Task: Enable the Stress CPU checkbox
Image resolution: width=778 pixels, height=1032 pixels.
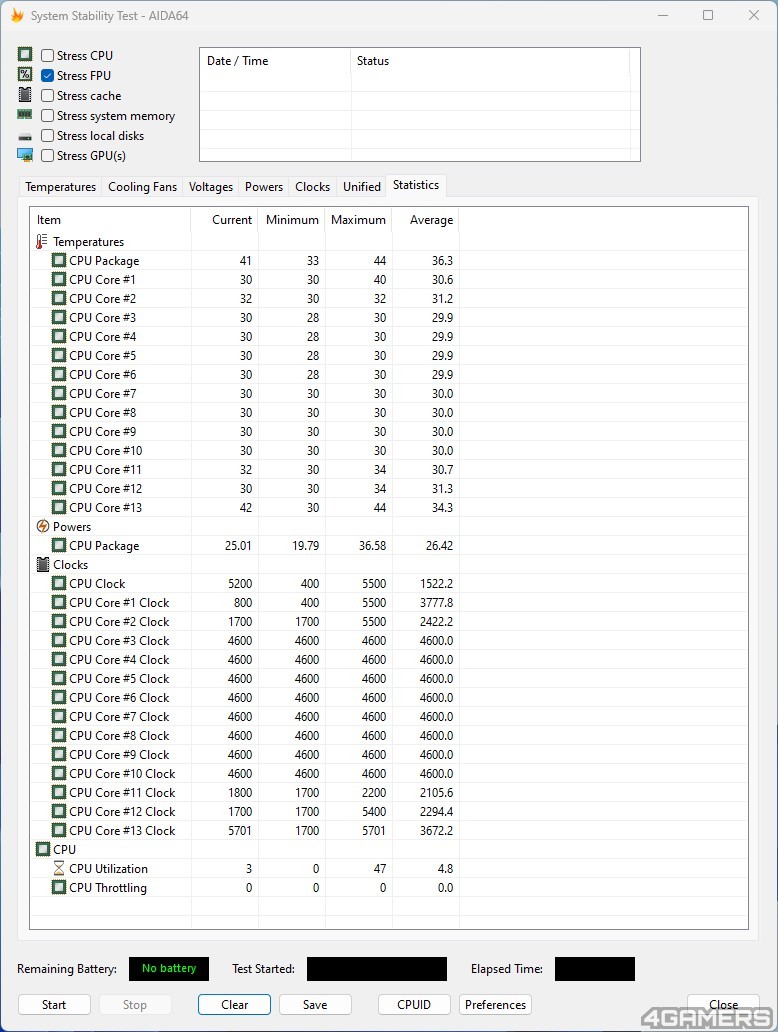Action: [x=47, y=55]
